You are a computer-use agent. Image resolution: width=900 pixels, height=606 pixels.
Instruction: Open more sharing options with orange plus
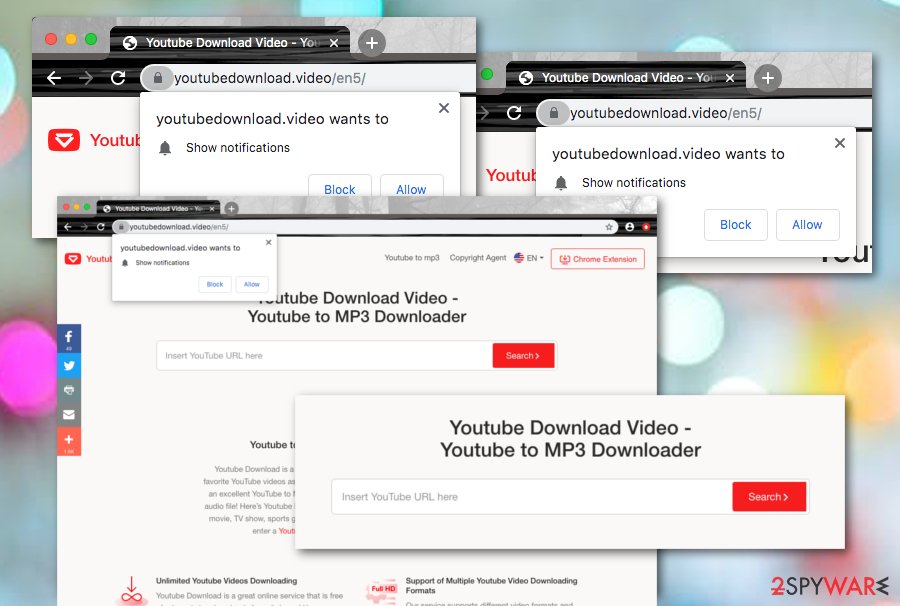point(69,440)
